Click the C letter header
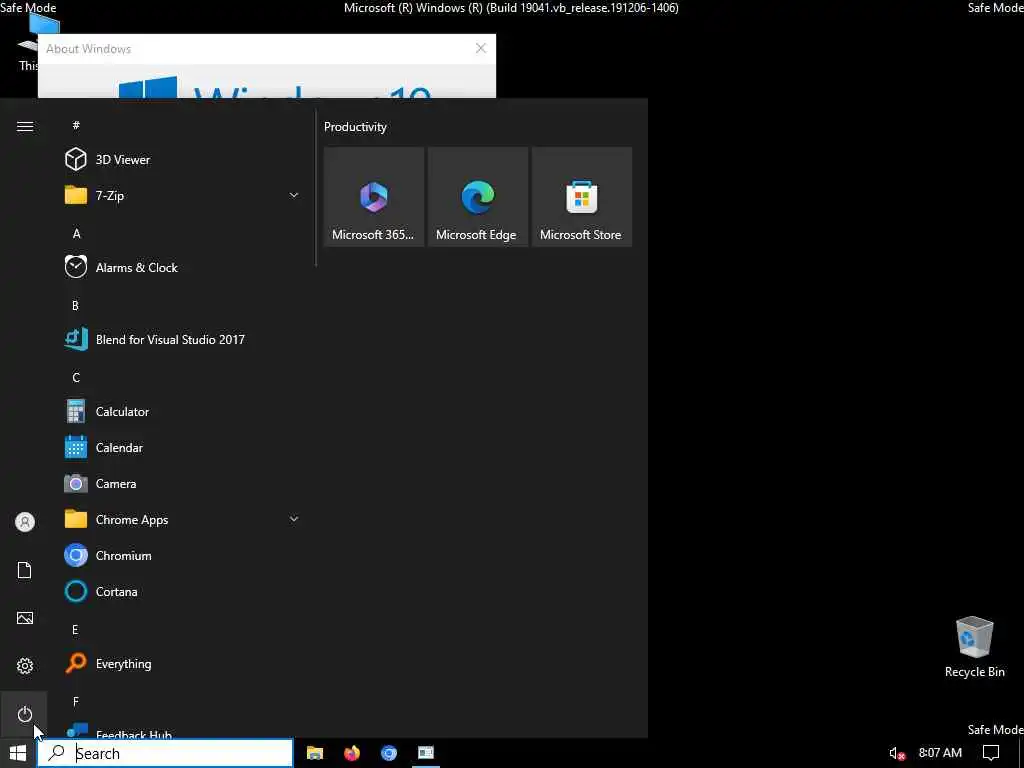The width and height of the screenshot is (1024, 768). (x=76, y=377)
